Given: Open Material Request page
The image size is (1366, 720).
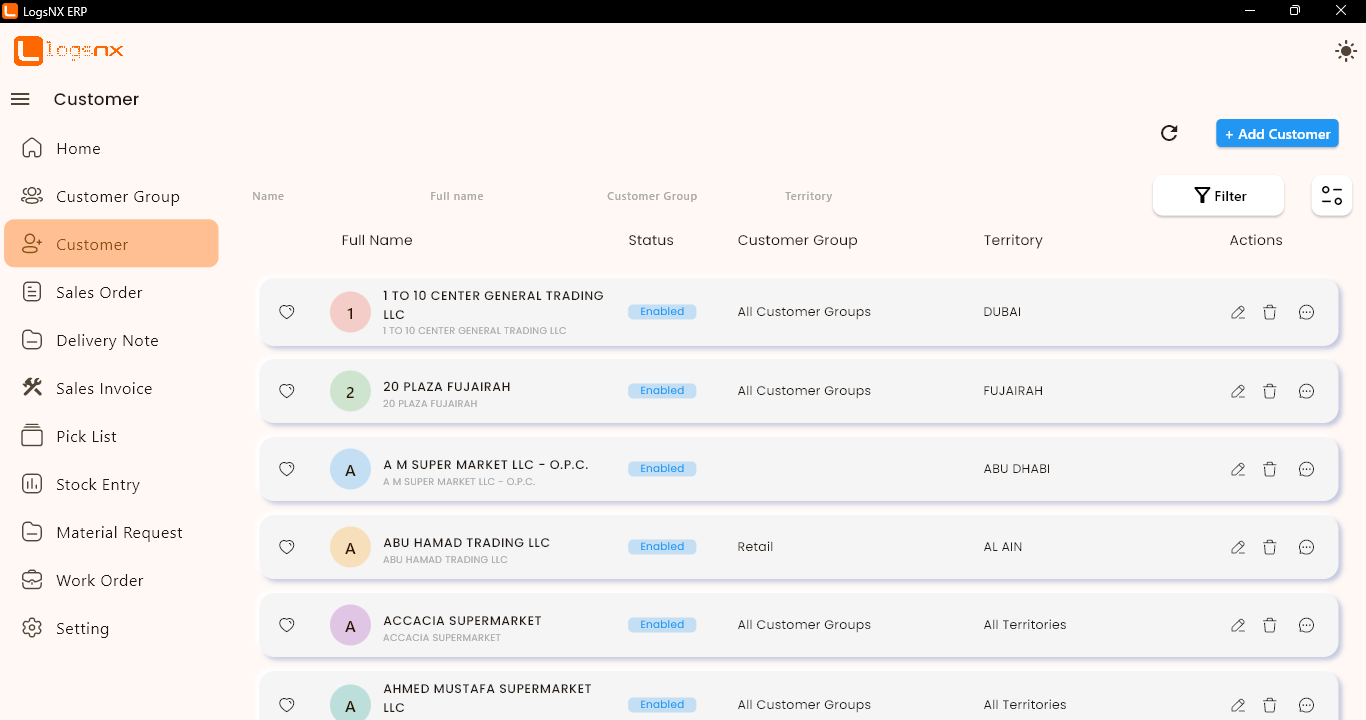Looking at the screenshot, I should click(111, 532).
